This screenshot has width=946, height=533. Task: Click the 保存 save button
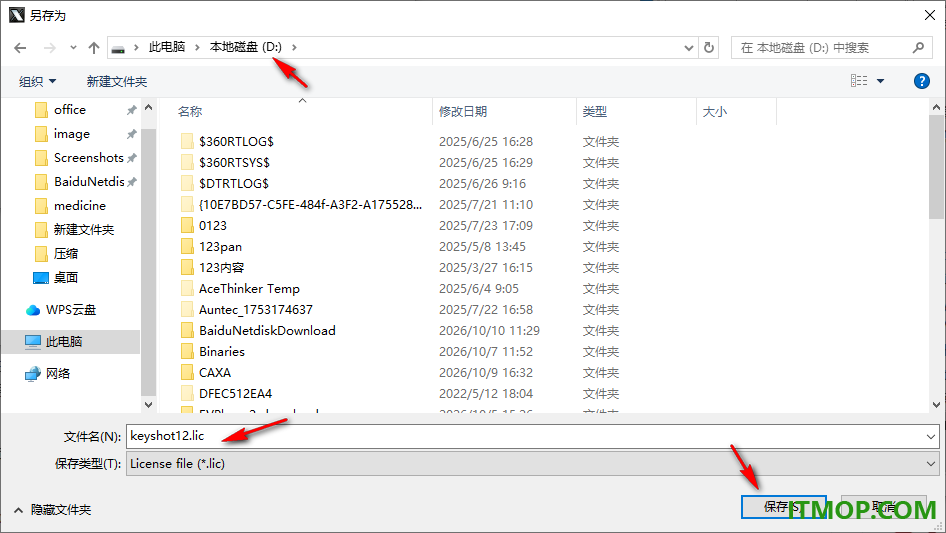[784, 507]
